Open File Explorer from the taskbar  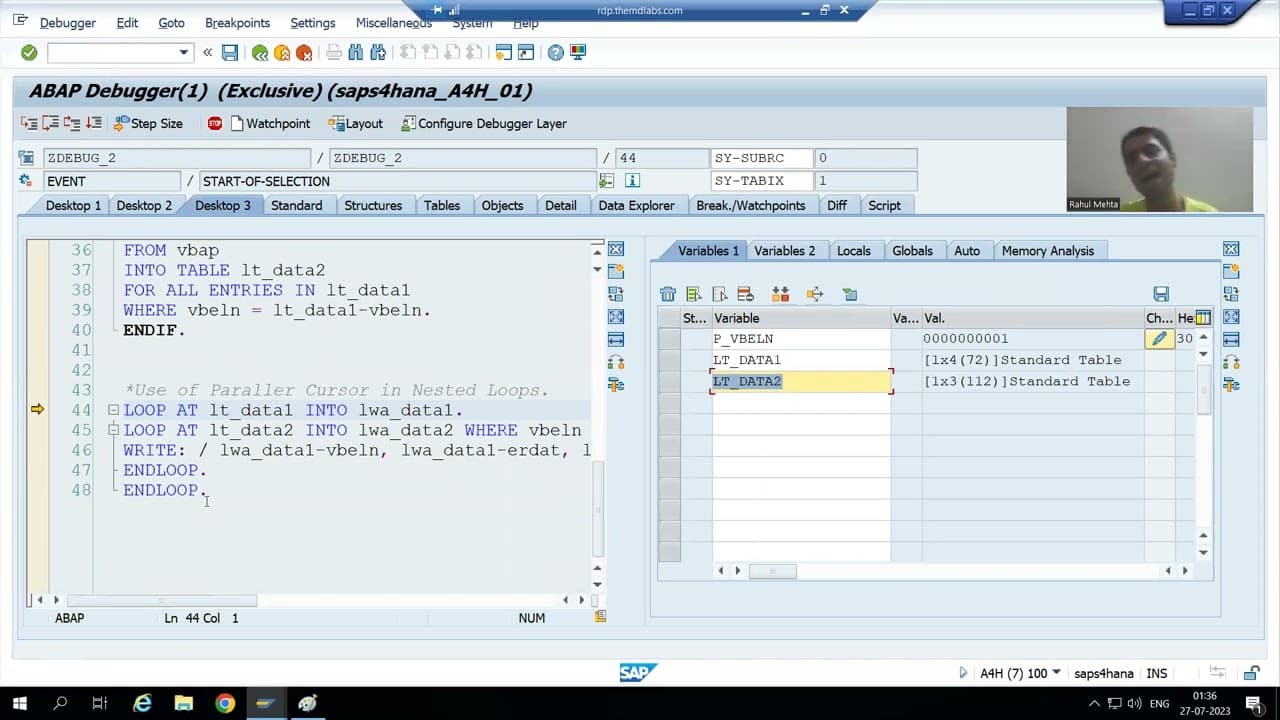click(x=184, y=704)
